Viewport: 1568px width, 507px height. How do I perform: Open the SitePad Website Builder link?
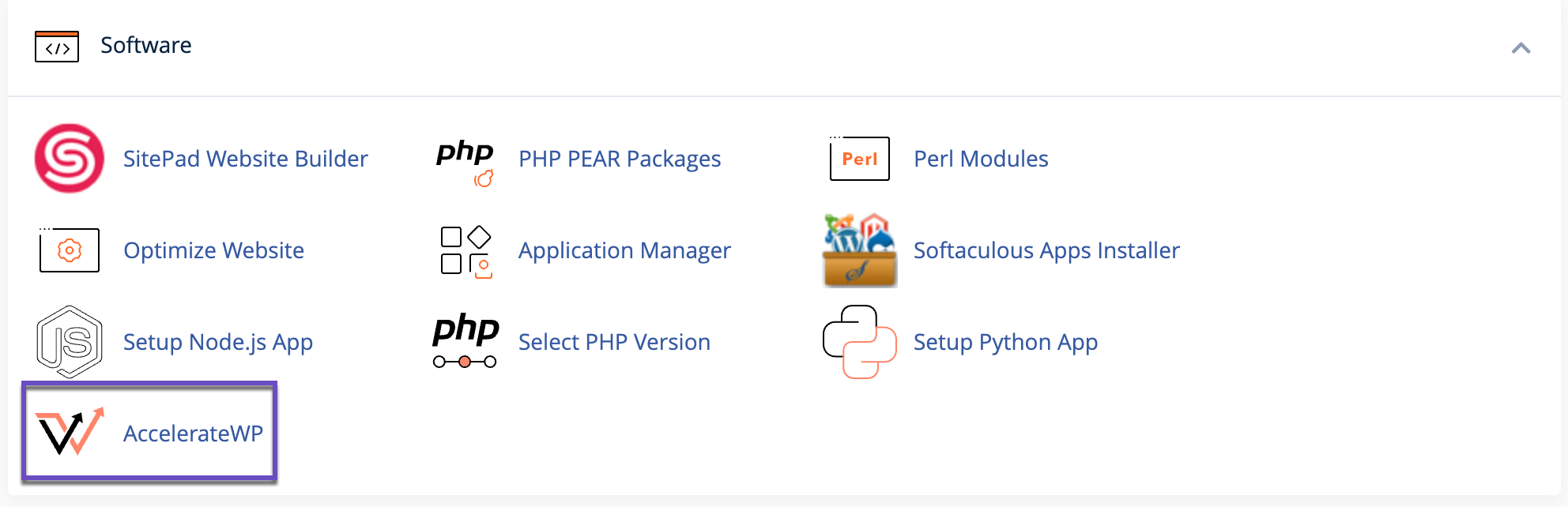[x=245, y=159]
